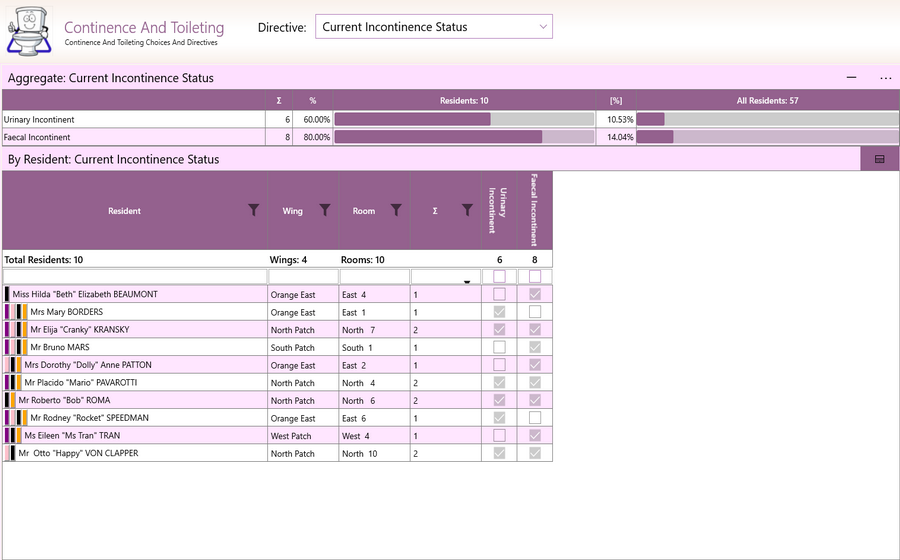Sort by the Urinary Incontinent column header

click(499, 210)
